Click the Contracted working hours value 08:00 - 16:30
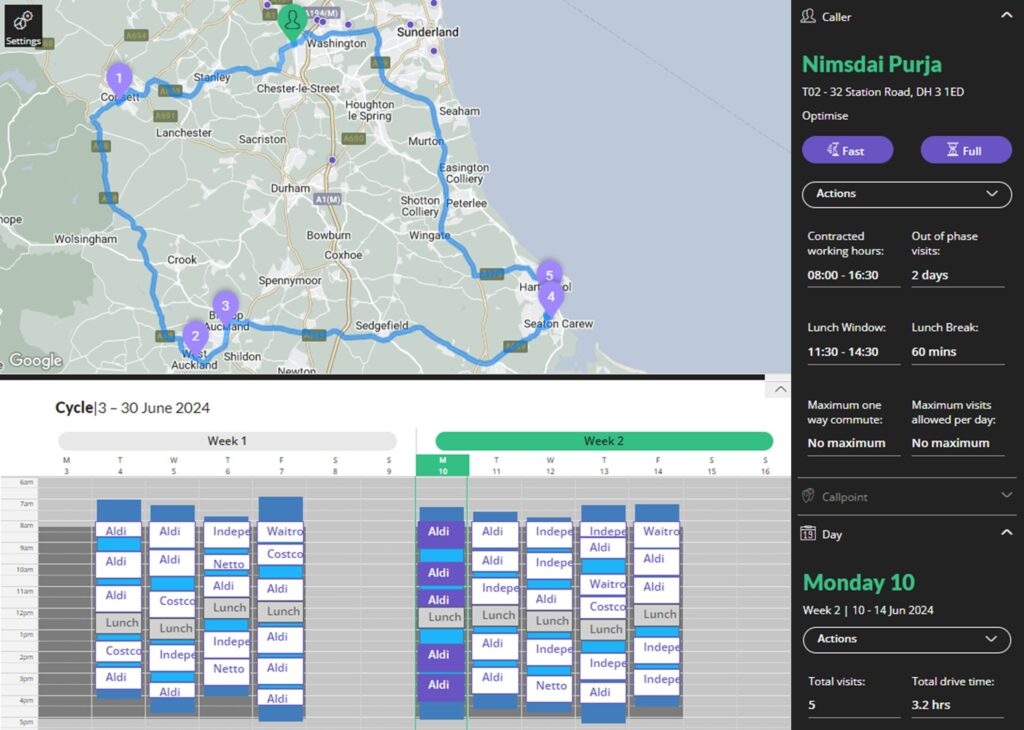Image resolution: width=1024 pixels, height=730 pixels. (843, 276)
